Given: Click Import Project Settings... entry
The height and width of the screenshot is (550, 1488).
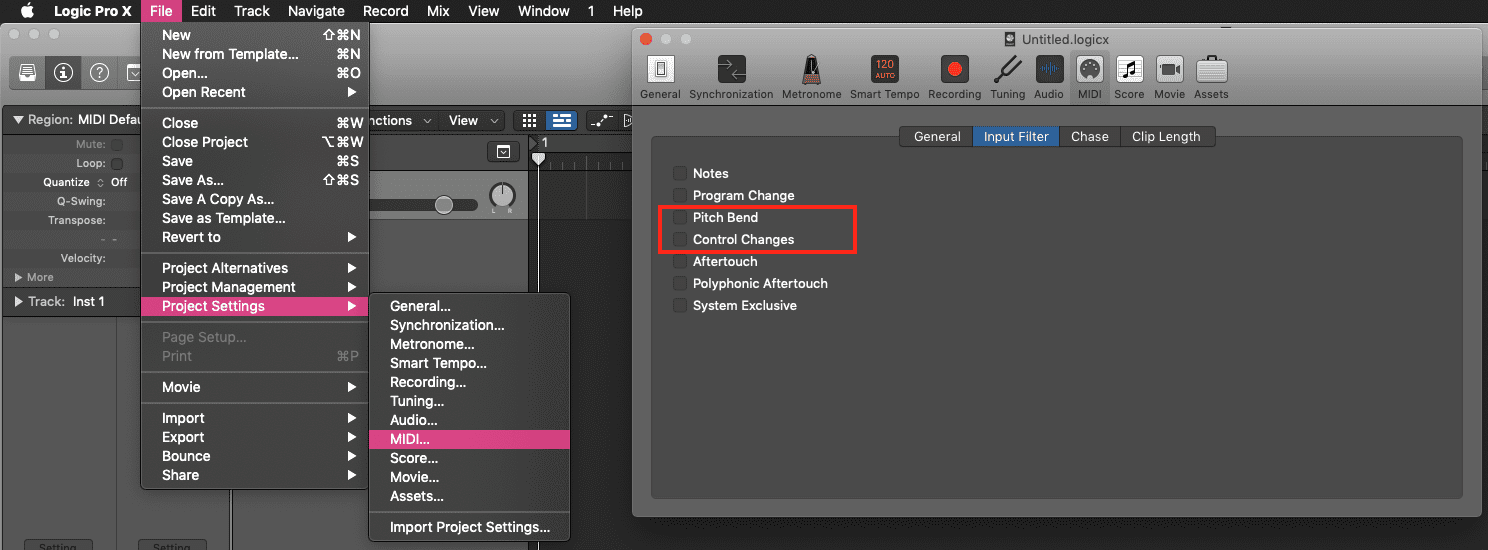Looking at the screenshot, I should click(x=470, y=527).
